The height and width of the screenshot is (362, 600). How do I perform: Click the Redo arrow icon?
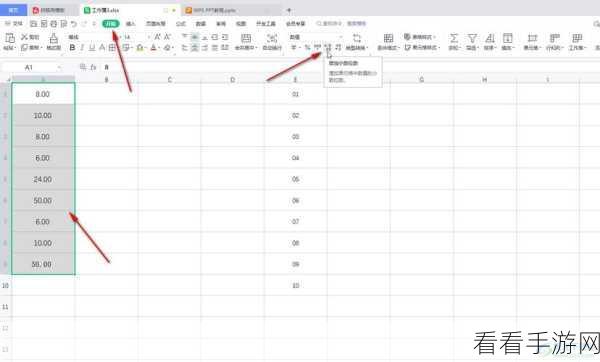point(84,24)
